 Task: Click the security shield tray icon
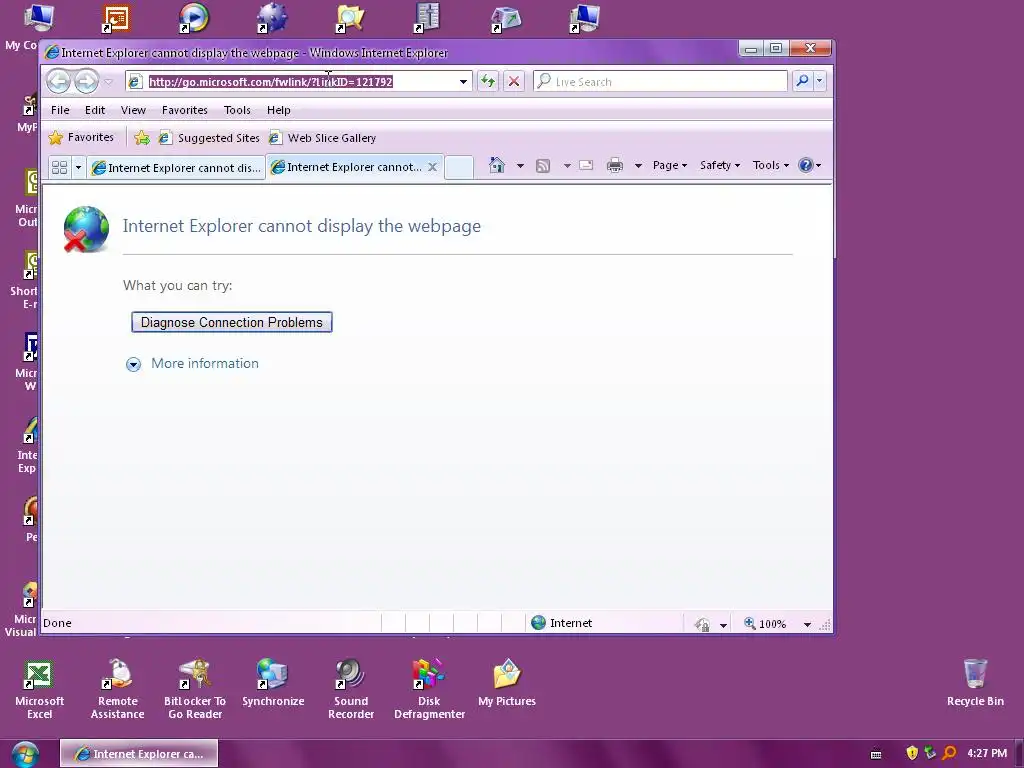coord(912,753)
